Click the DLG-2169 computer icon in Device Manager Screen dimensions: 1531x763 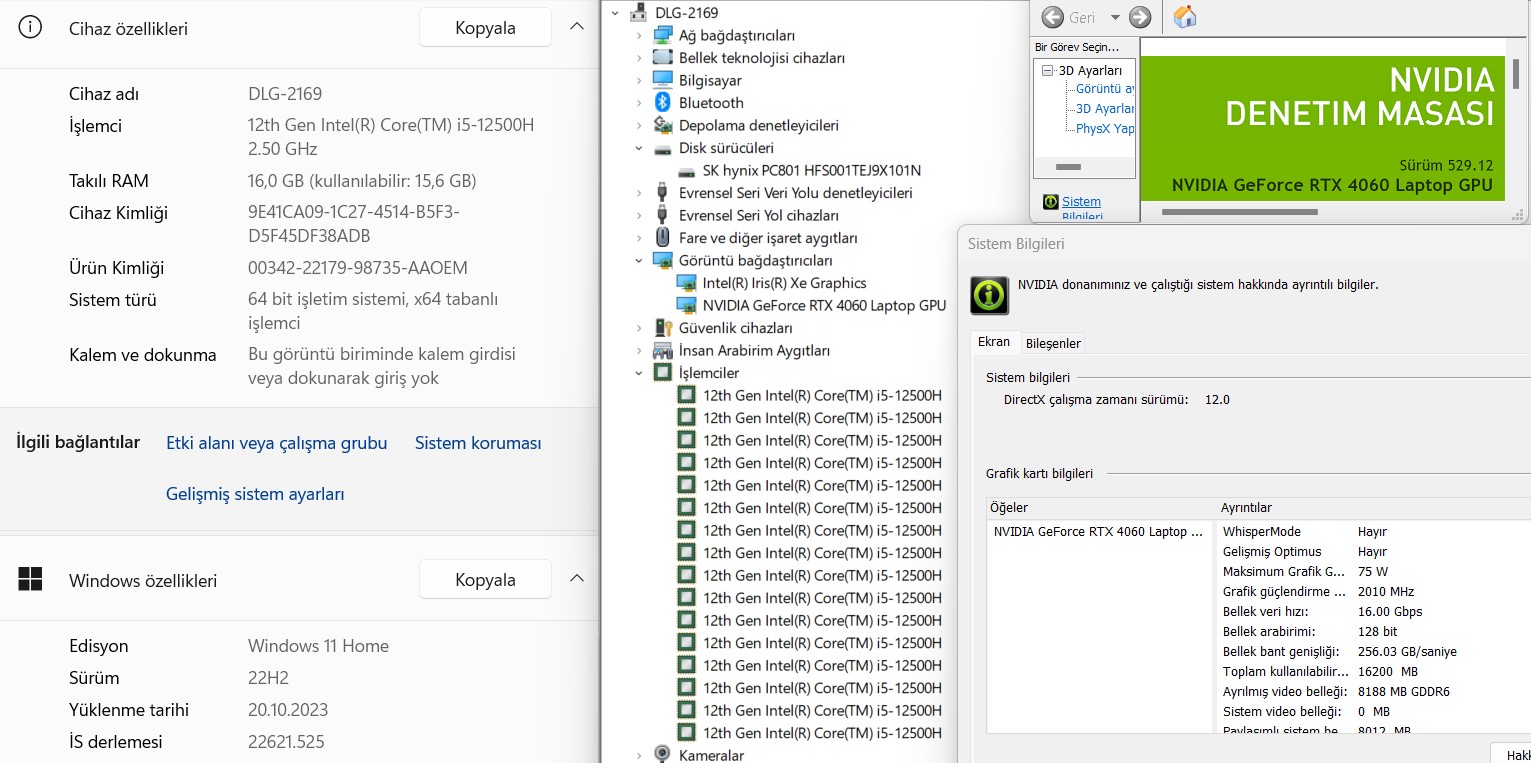point(638,13)
